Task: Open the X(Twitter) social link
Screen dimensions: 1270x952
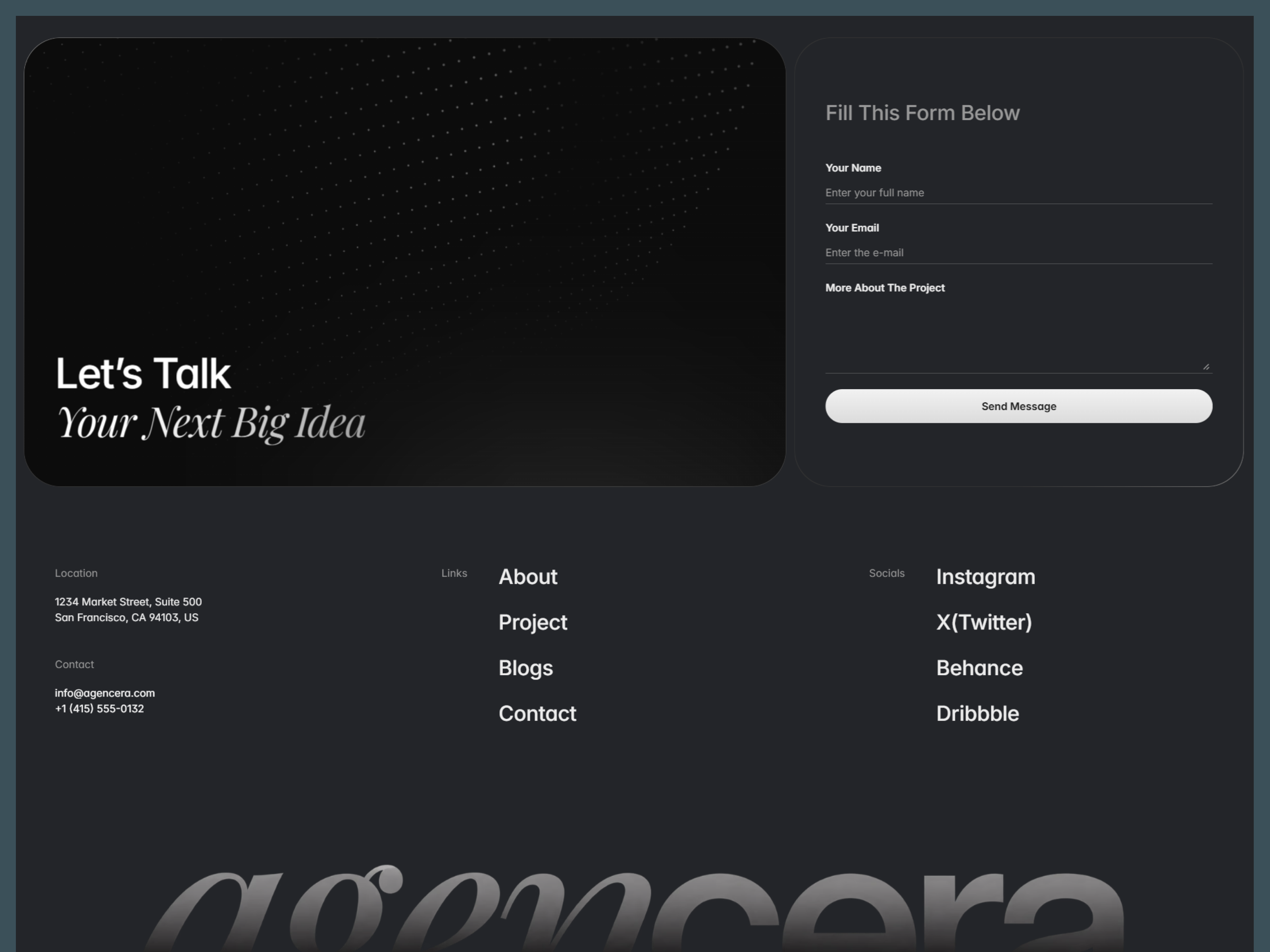Action: click(x=984, y=623)
